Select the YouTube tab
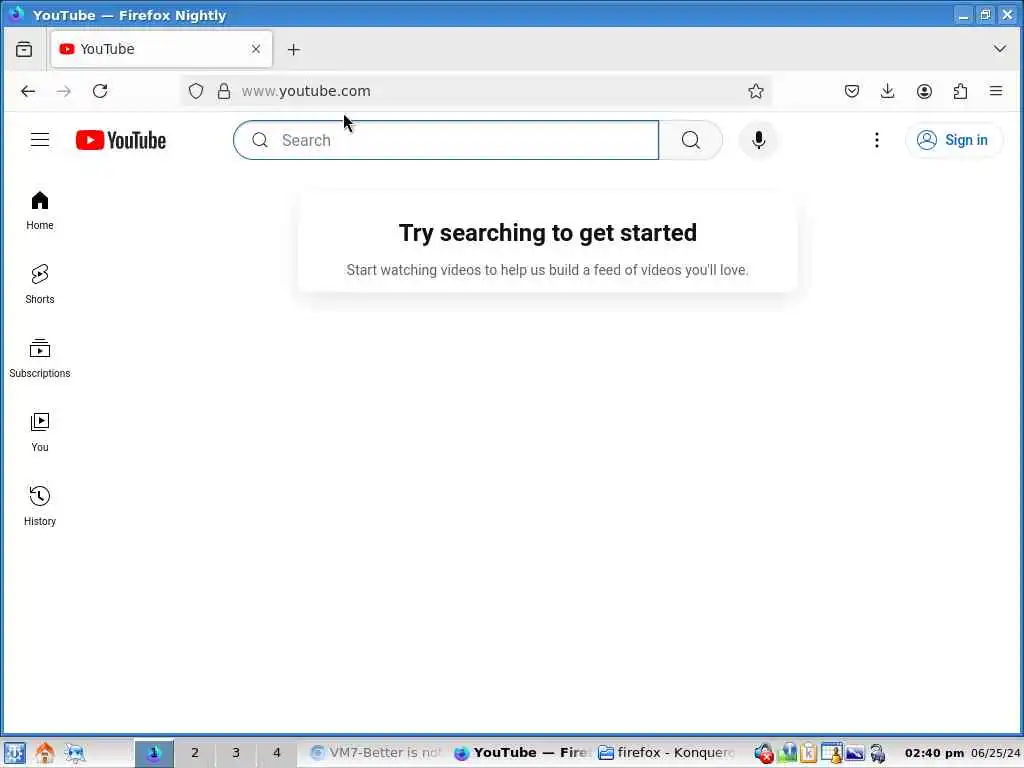The width and height of the screenshot is (1024, 768). click(x=161, y=49)
